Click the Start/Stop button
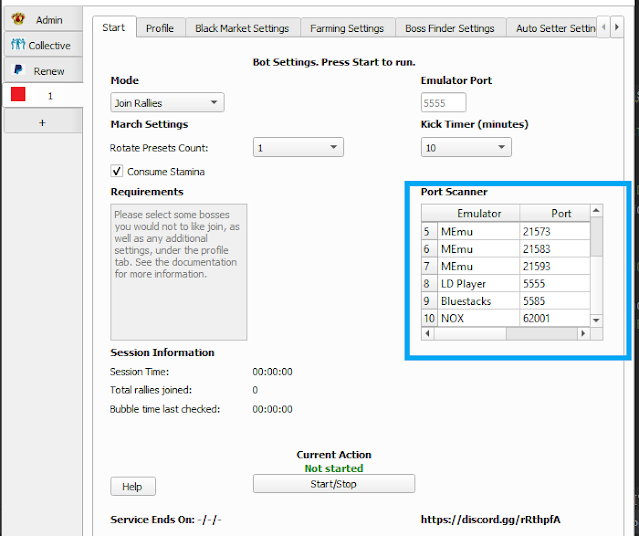The width and height of the screenshot is (639, 536). pyautogui.click(x=334, y=483)
